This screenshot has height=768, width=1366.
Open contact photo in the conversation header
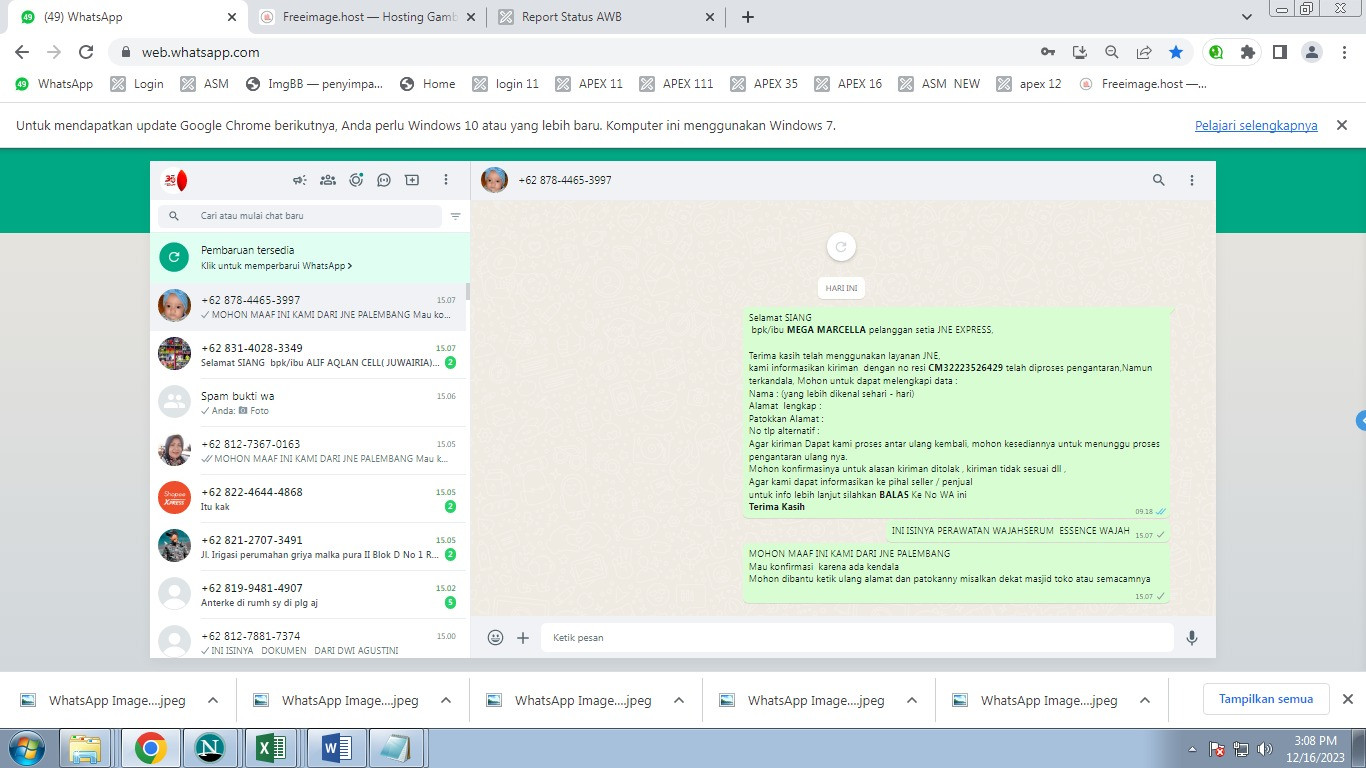[x=494, y=180]
